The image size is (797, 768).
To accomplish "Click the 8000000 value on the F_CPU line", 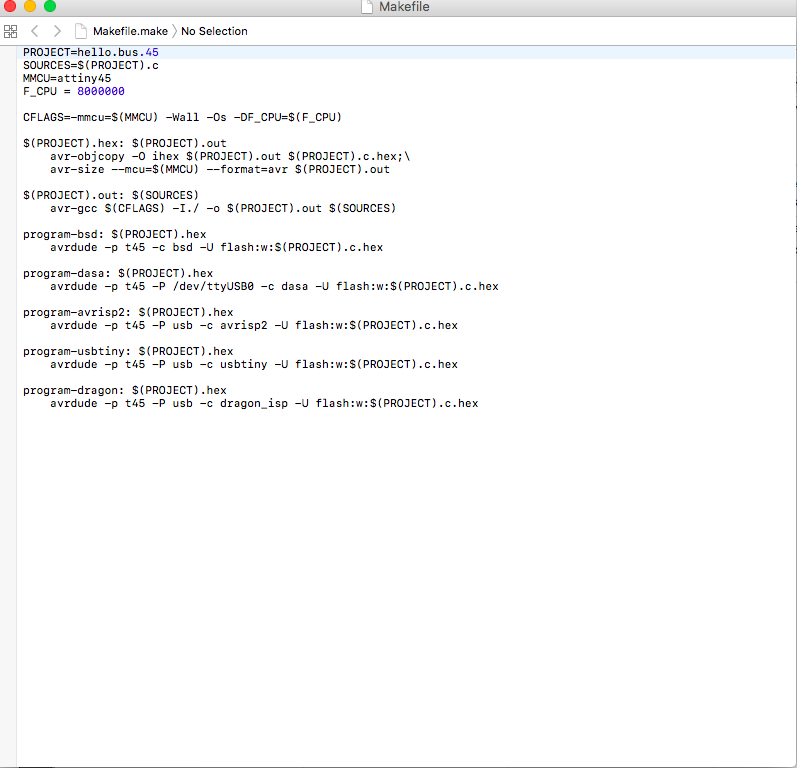I will tap(101, 91).
